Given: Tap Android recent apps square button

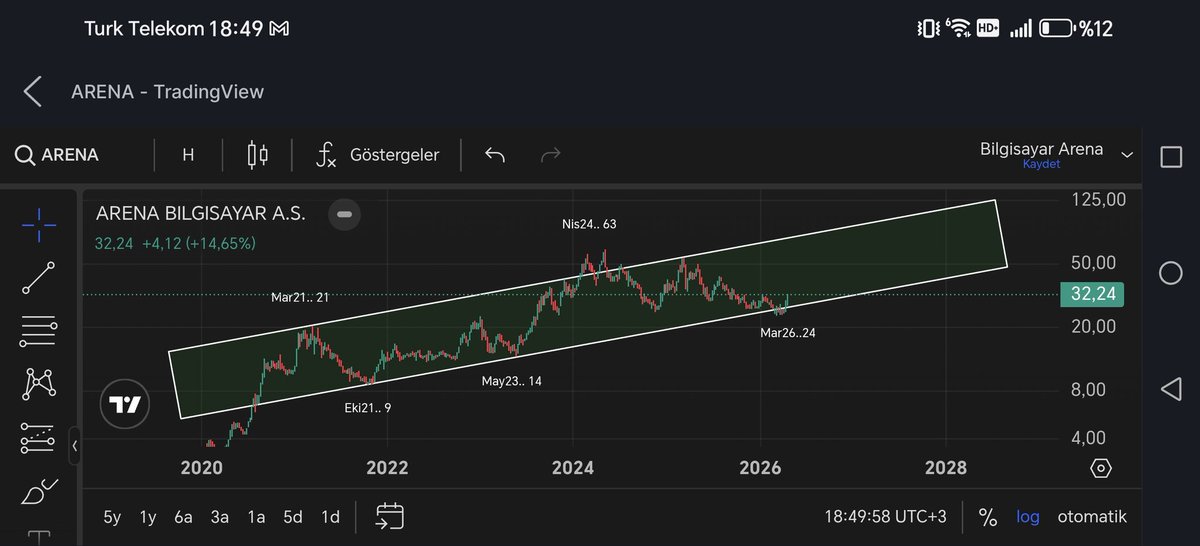Looking at the screenshot, I should (1170, 157).
